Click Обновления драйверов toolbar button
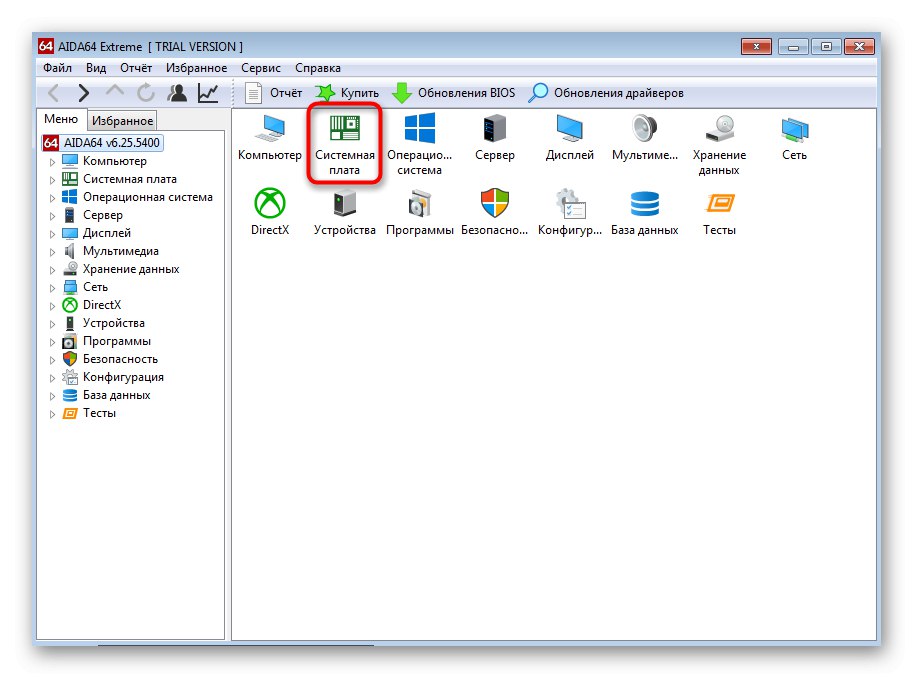Image resolution: width=913 pixels, height=678 pixels. click(x=606, y=93)
